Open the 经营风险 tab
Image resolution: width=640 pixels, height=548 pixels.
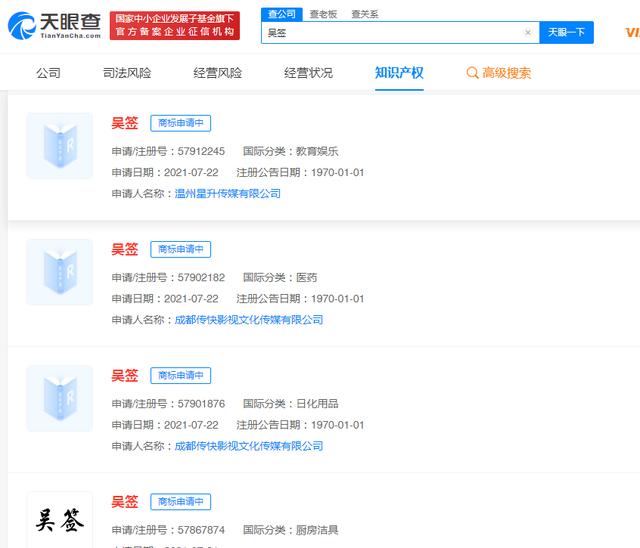click(218, 73)
